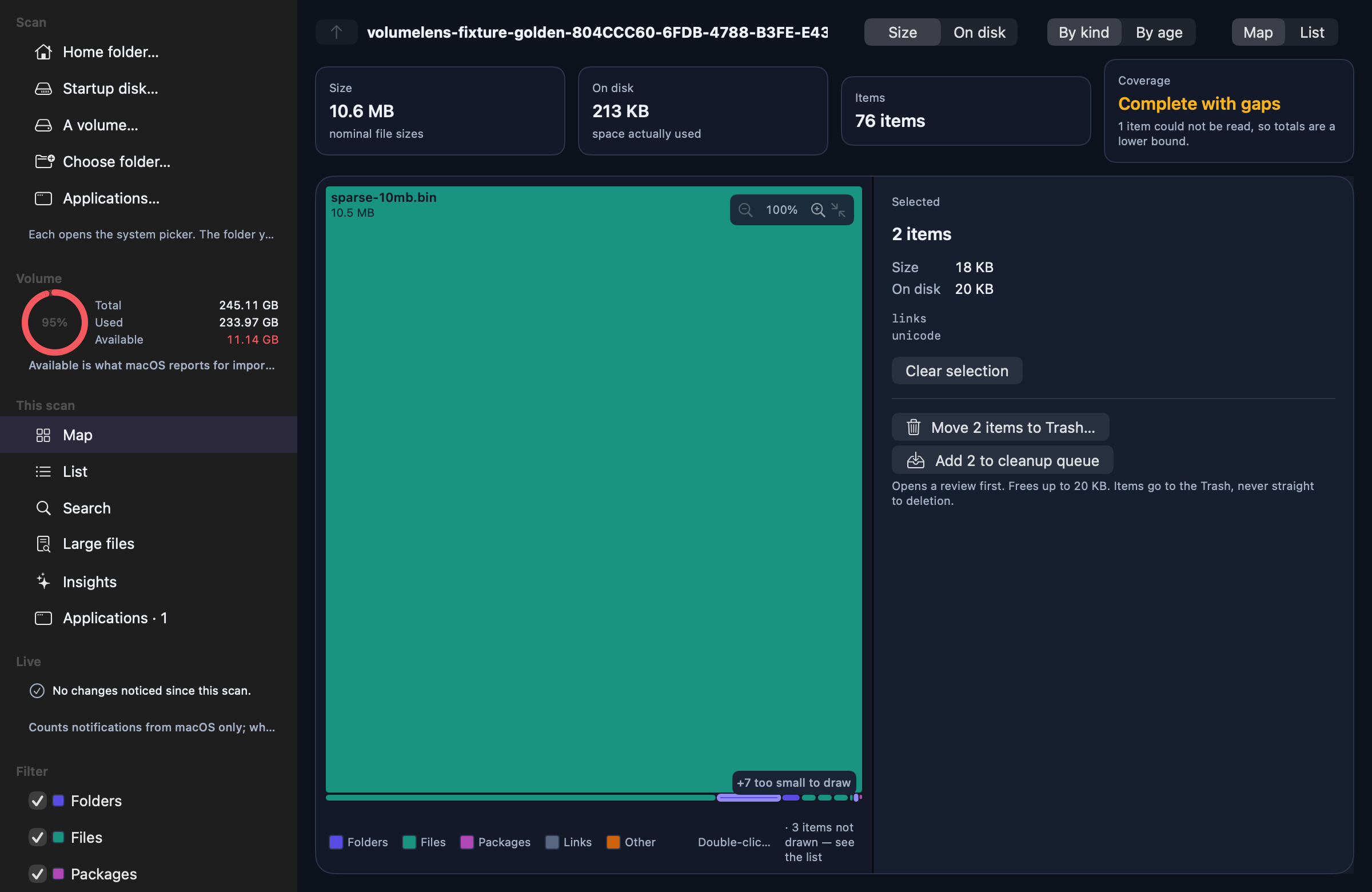This screenshot has width=1372, height=892.
Task: Click Add 2 to cleanup queue
Action: (1002, 461)
